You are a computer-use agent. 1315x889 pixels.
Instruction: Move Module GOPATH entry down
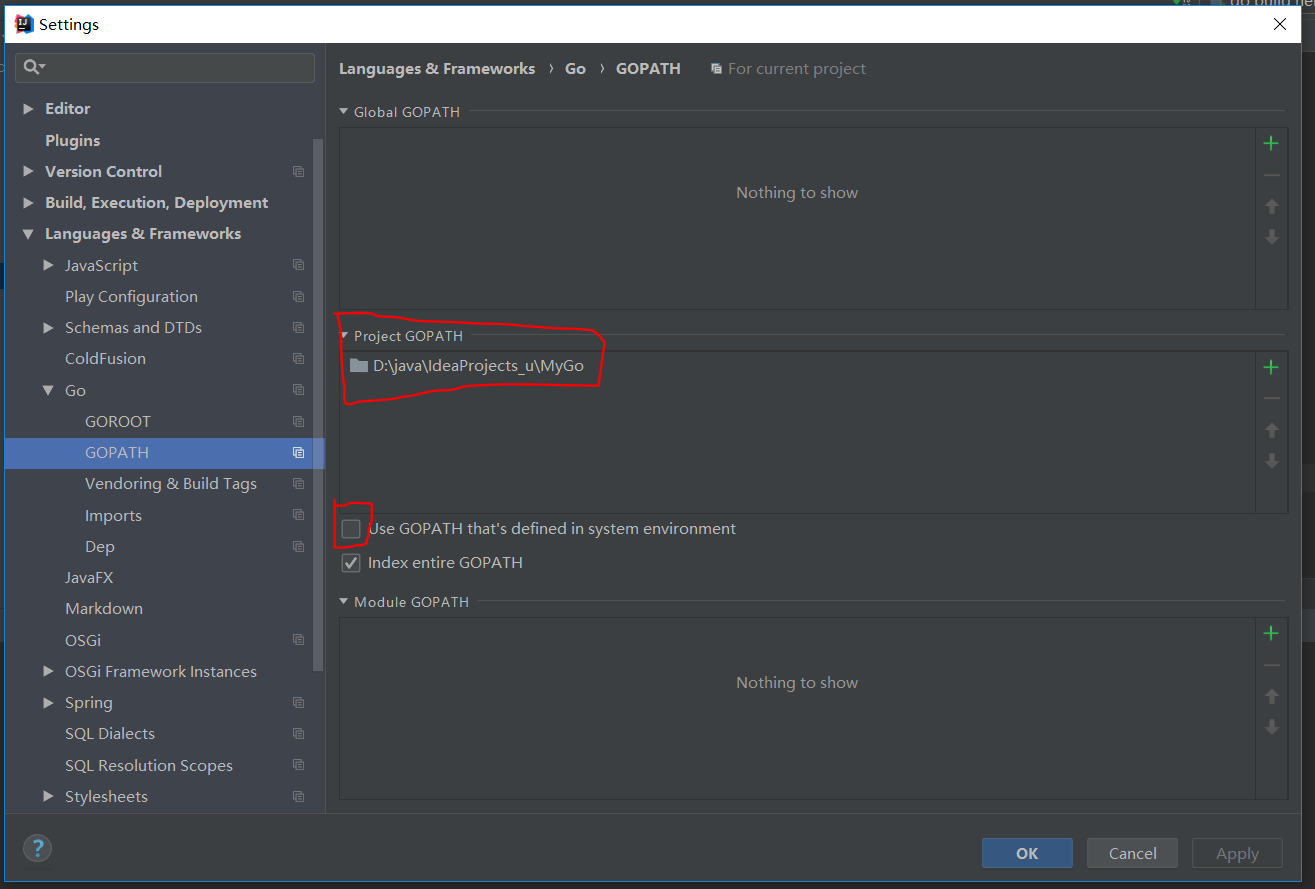click(1271, 727)
